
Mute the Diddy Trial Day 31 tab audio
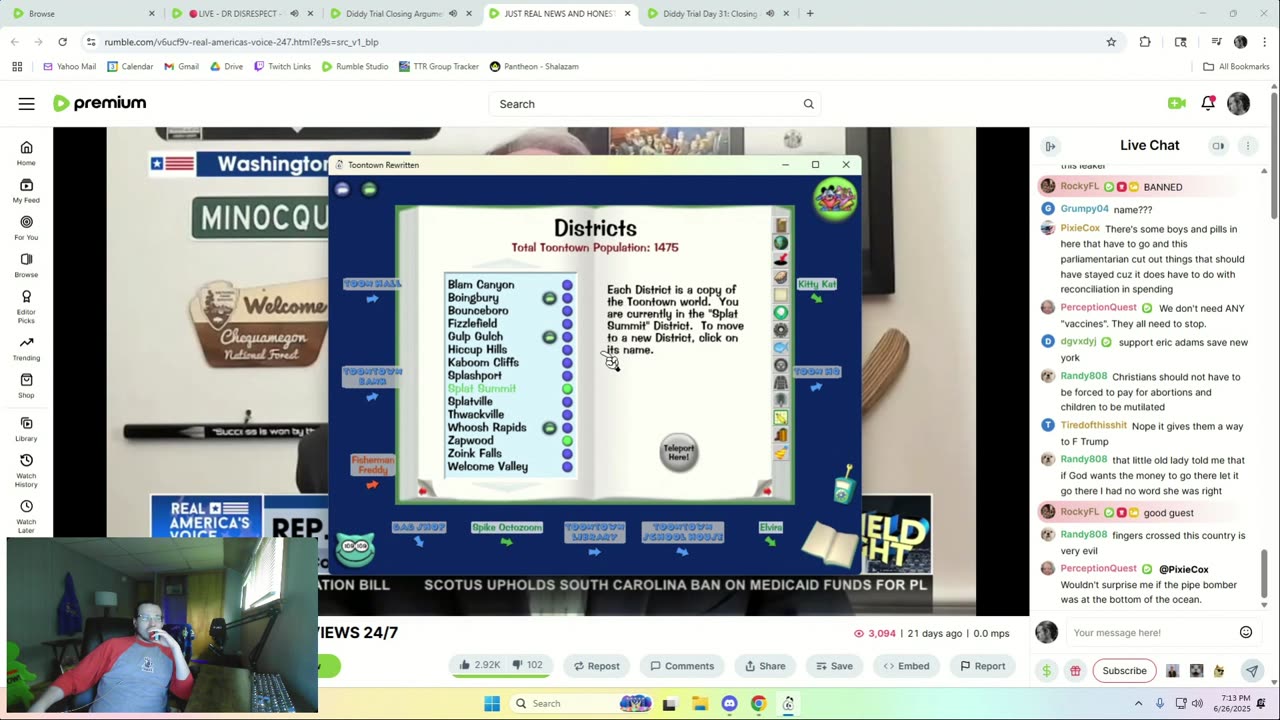pos(770,14)
